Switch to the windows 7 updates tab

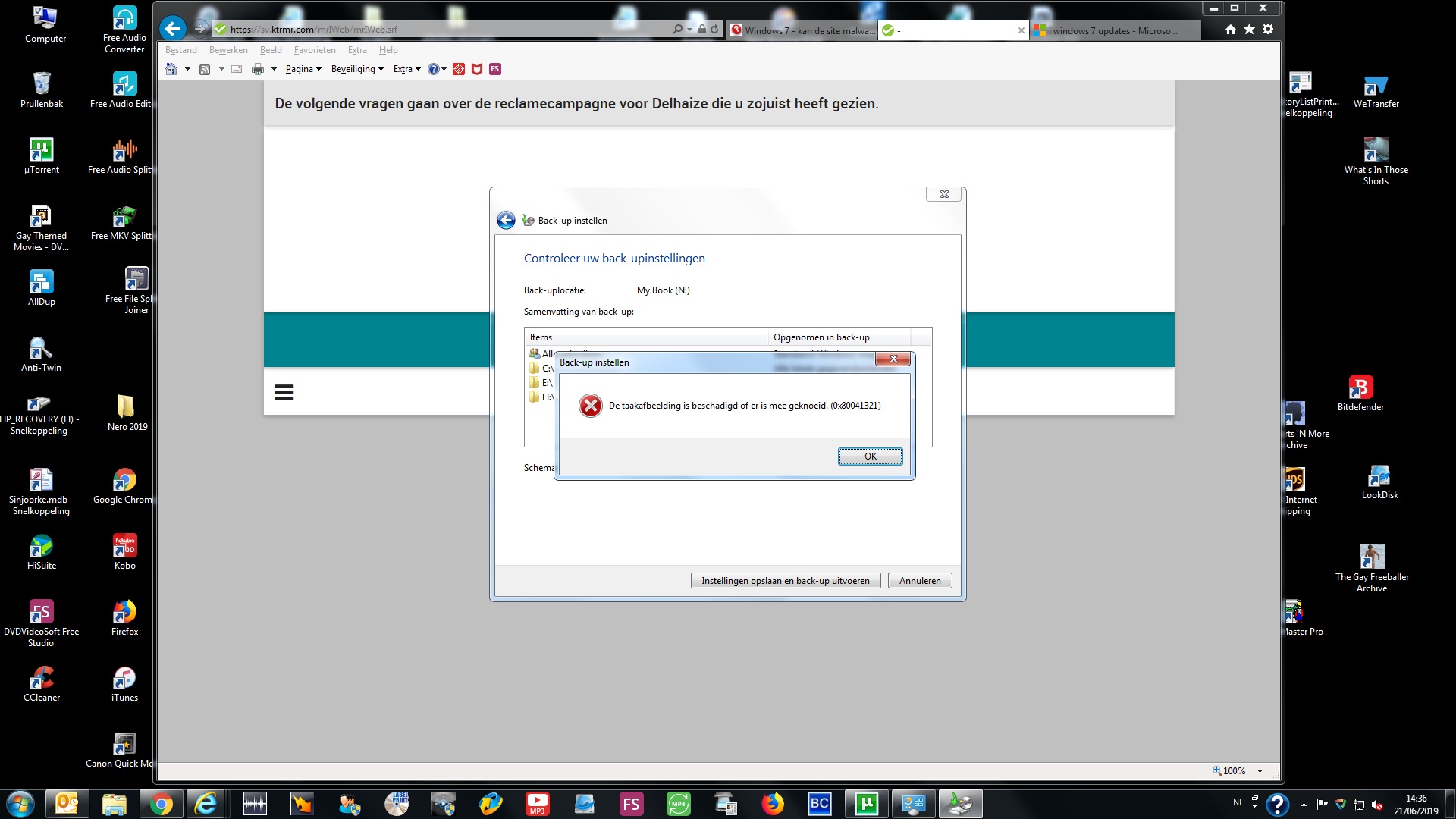[x=1107, y=30]
